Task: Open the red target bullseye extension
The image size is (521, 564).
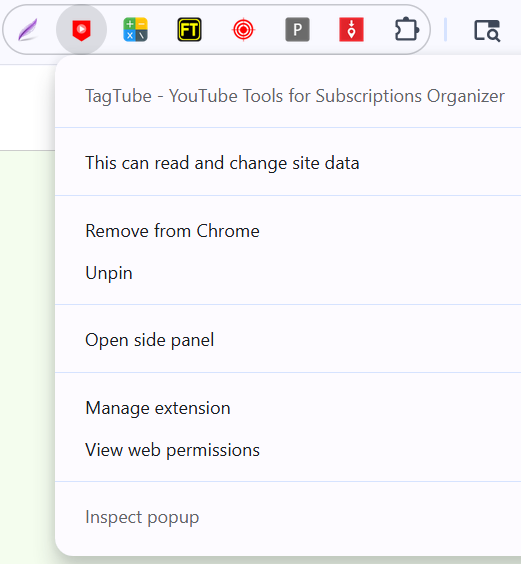Action: (x=243, y=29)
